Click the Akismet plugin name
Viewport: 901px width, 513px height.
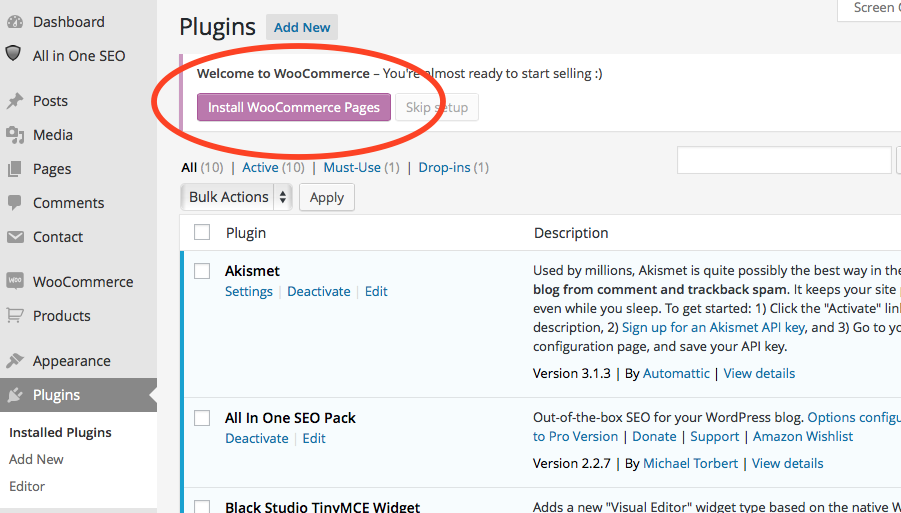[x=252, y=271]
